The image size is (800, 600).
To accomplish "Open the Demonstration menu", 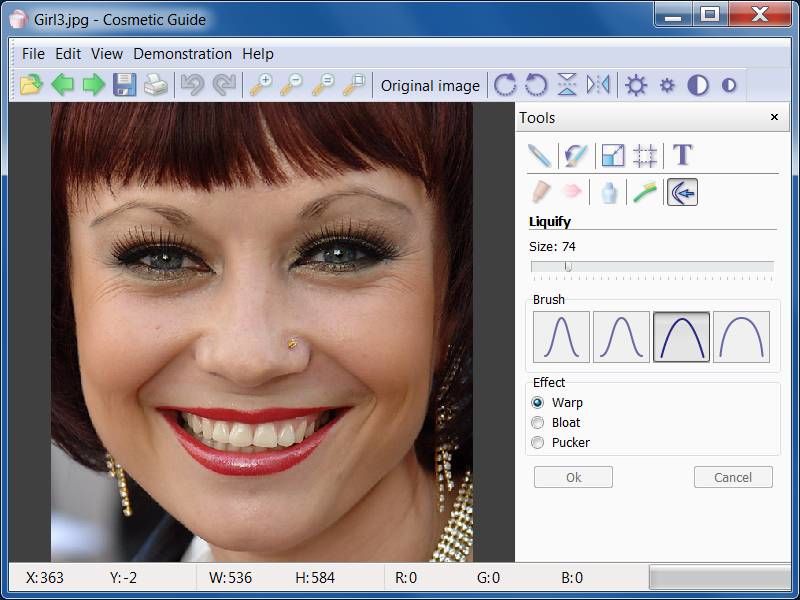I will (183, 54).
